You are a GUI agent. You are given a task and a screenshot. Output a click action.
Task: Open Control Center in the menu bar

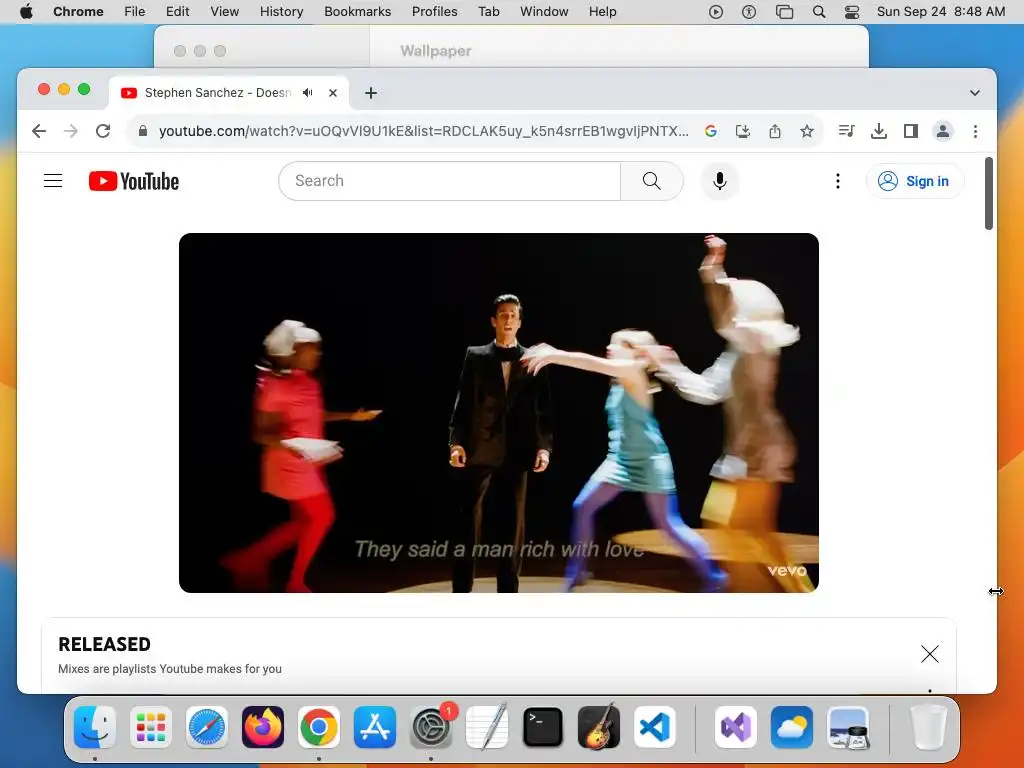852,12
